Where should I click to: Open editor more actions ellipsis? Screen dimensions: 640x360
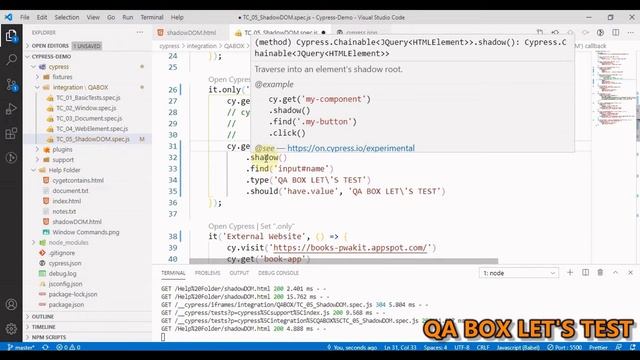(631, 32)
